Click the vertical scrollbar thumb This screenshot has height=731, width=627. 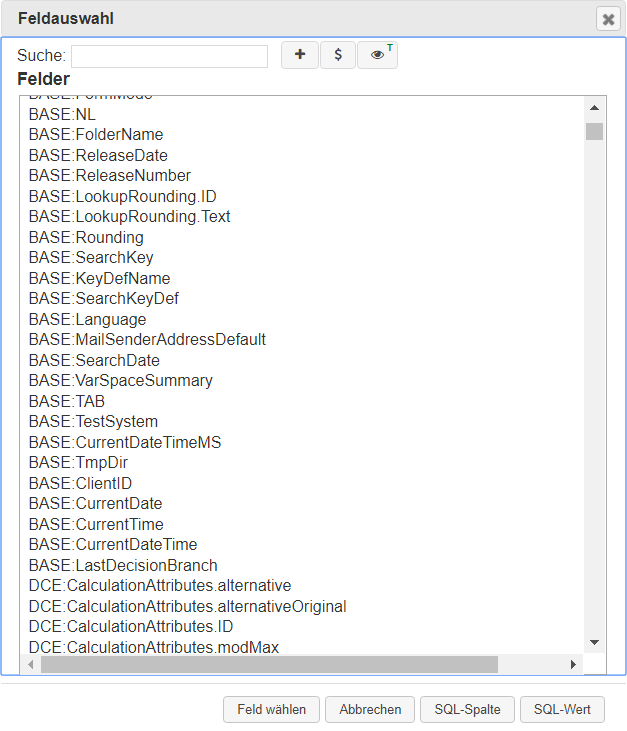tap(594, 132)
